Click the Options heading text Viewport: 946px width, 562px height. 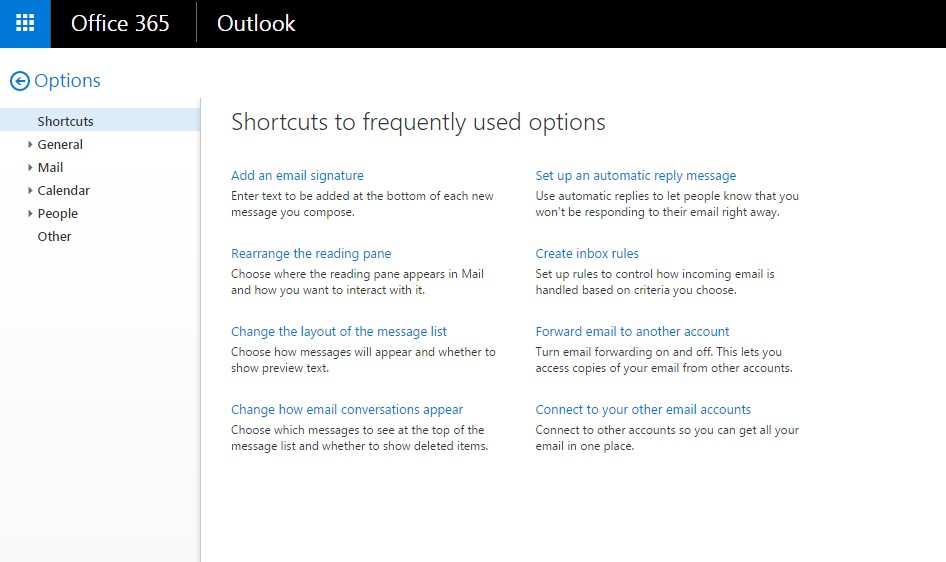pos(67,81)
